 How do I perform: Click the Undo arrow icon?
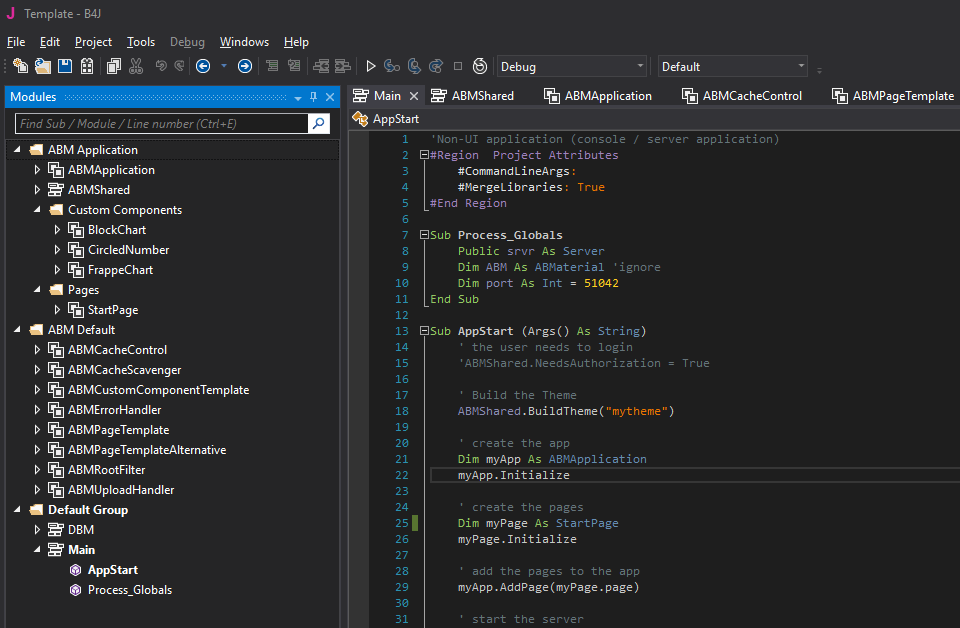tap(161, 65)
